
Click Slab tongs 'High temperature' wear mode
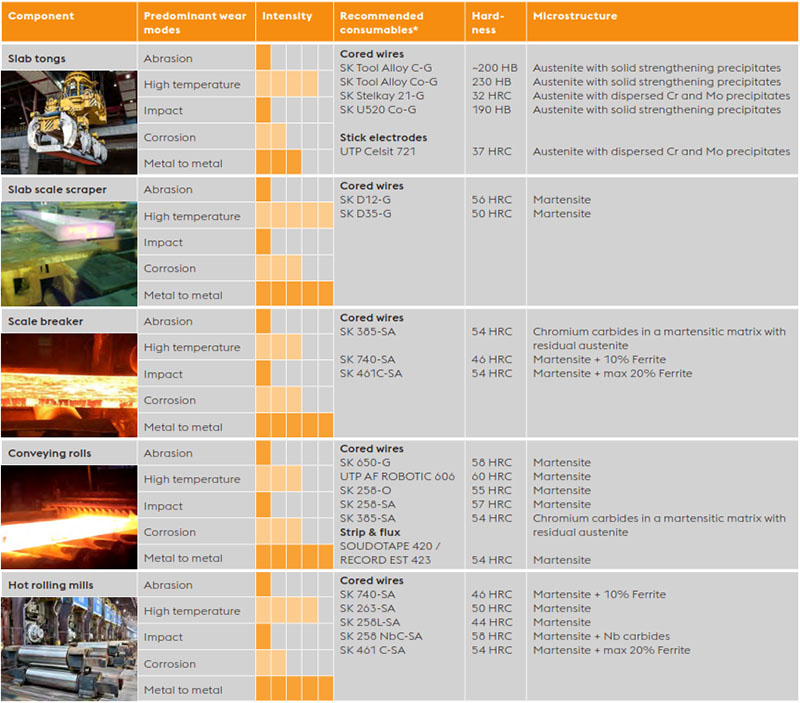pyautogui.click(x=192, y=84)
